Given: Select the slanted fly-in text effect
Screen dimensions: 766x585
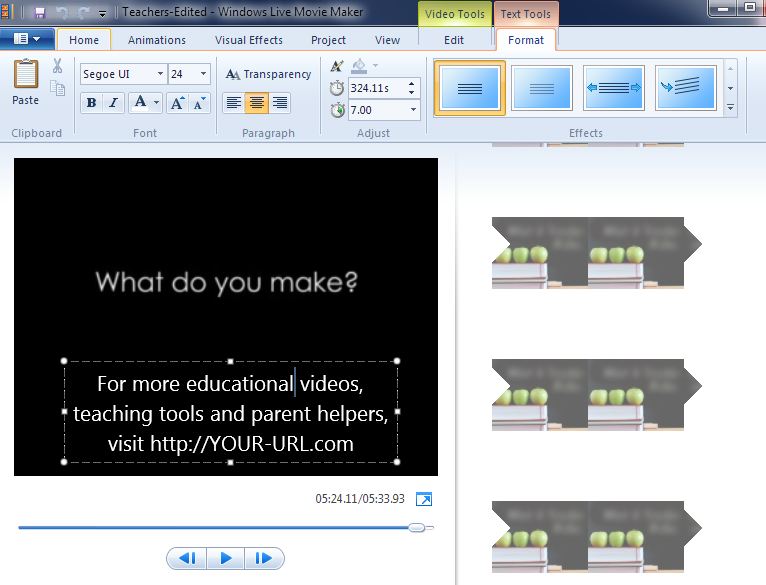Looking at the screenshot, I should tap(685, 88).
